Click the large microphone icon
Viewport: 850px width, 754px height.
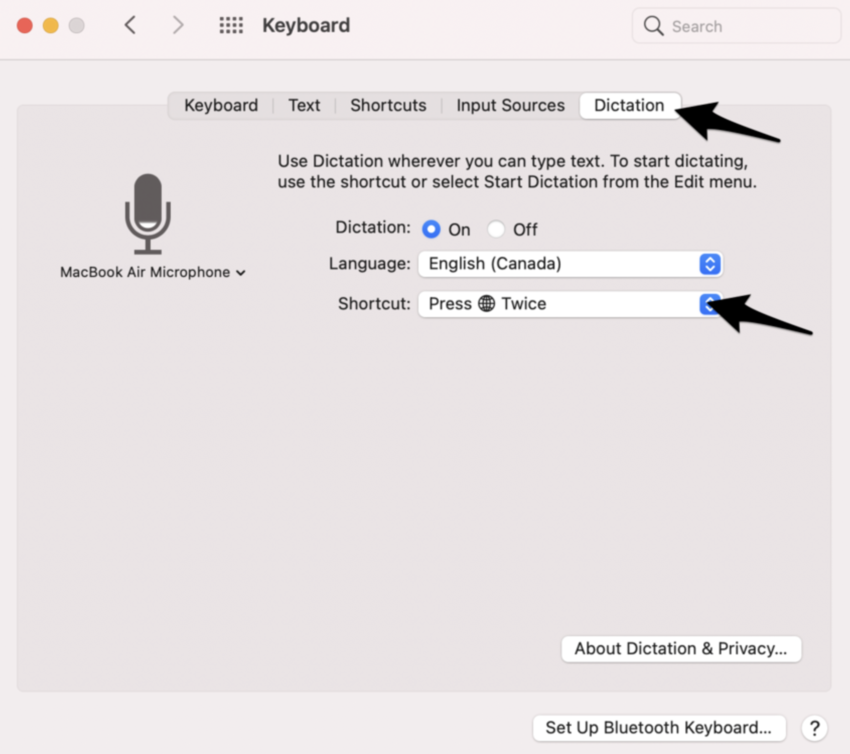pyautogui.click(x=148, y=214)
